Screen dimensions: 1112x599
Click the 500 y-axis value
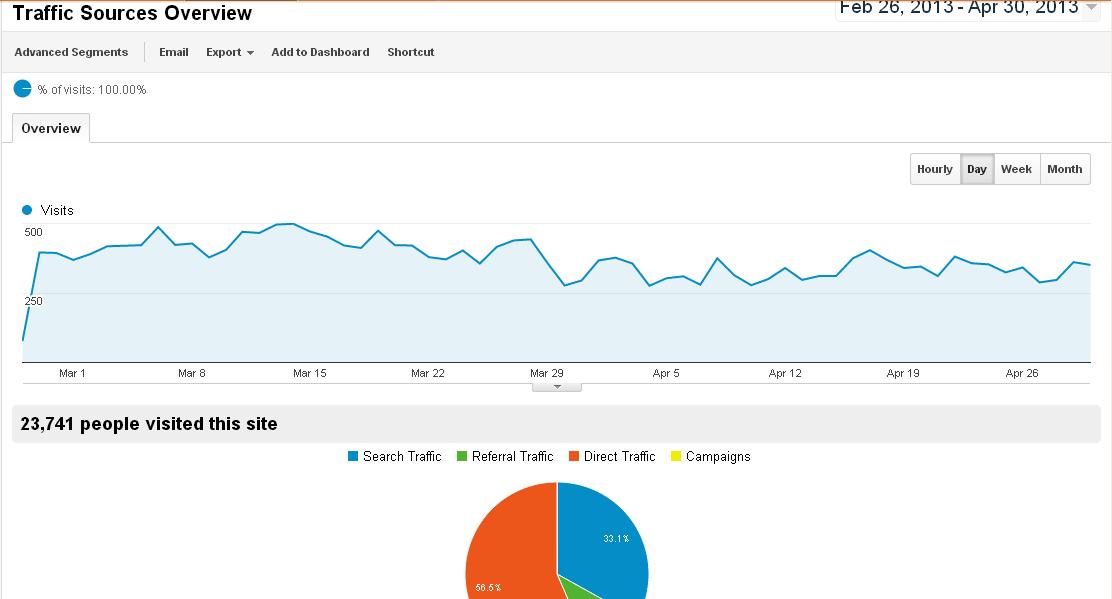(x=33, y=232)
